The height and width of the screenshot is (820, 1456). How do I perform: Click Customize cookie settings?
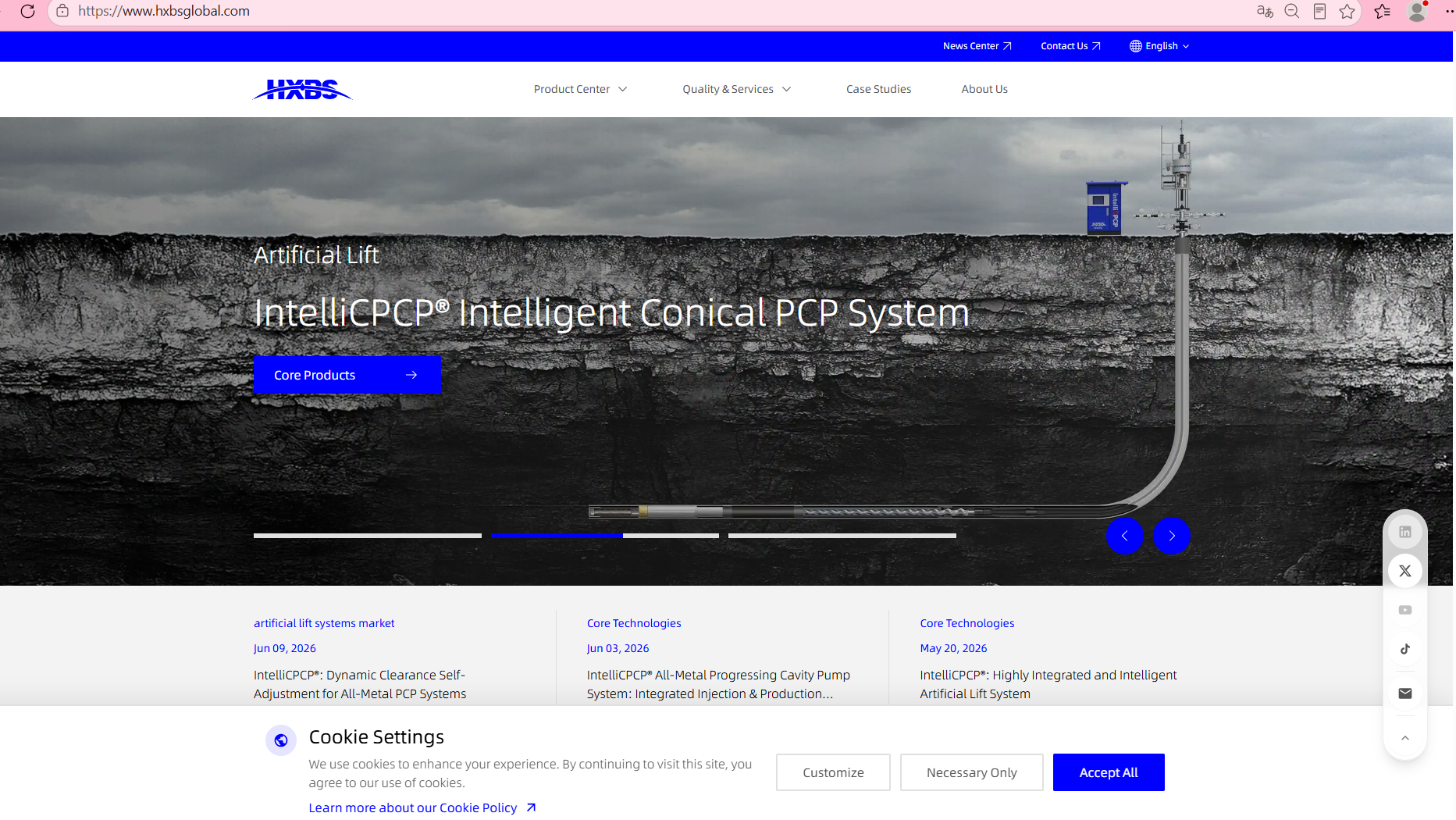833,772
